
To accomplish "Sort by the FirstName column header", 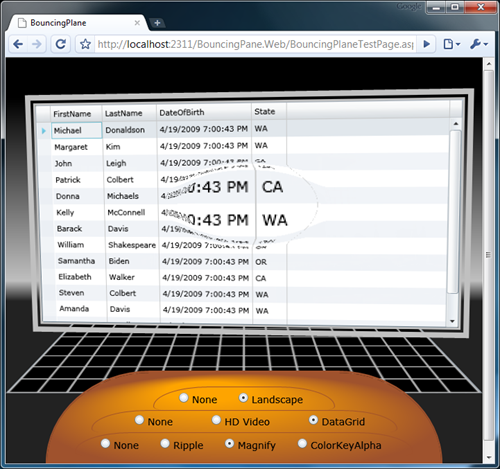I will pyautogui.click(x=76, y=113).
